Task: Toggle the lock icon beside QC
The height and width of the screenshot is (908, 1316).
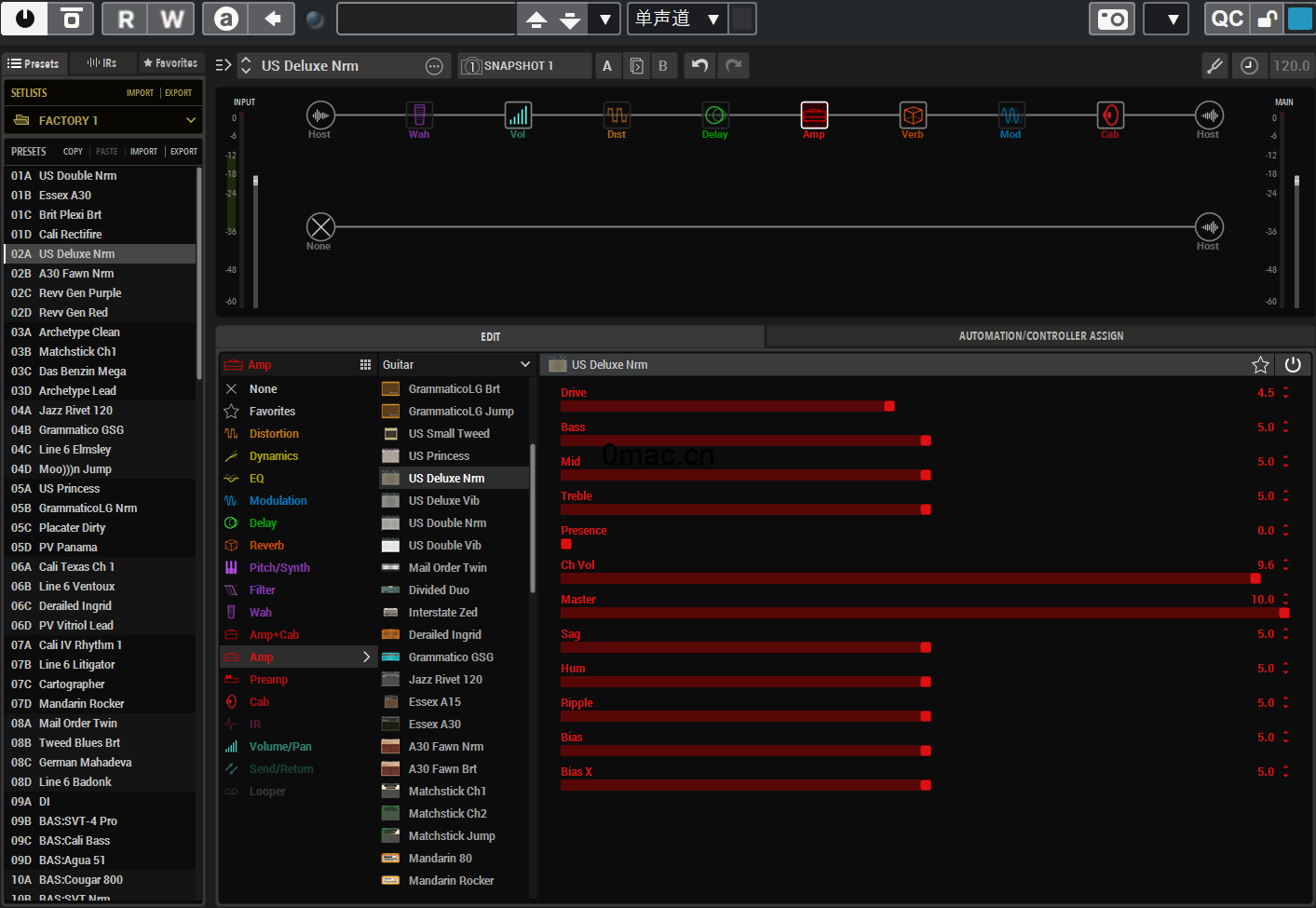Action: tap(1267, 19)
